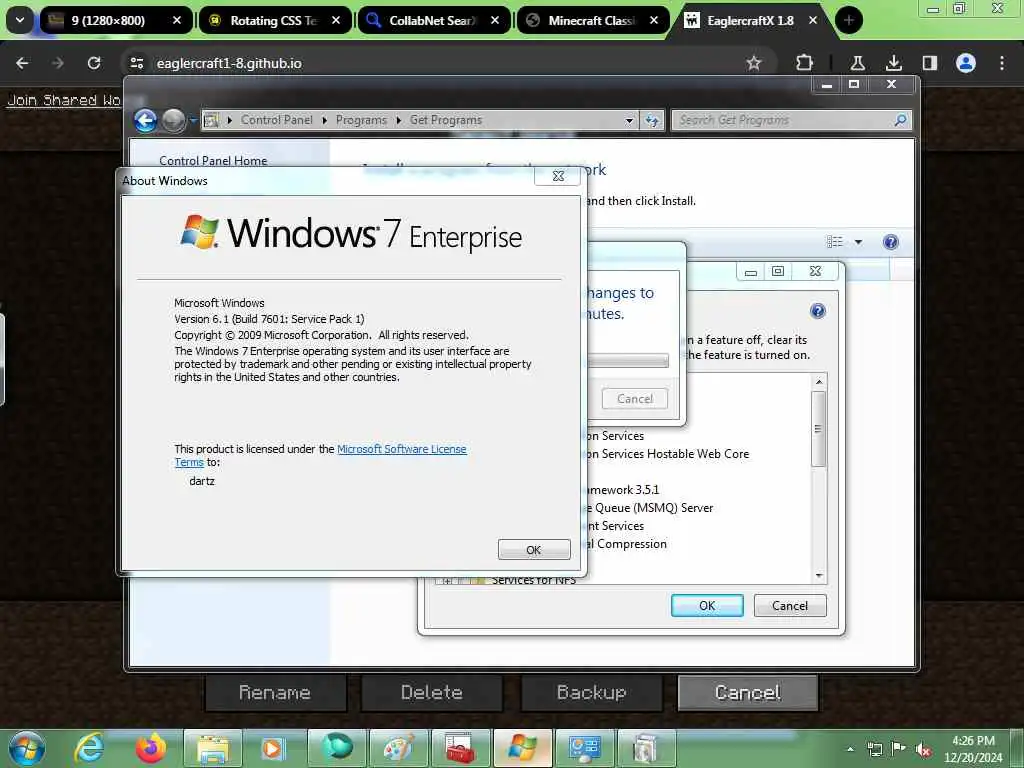Open the Terms link in About Windows
The height and width of the screenshot is (768, 1024).
189,462
